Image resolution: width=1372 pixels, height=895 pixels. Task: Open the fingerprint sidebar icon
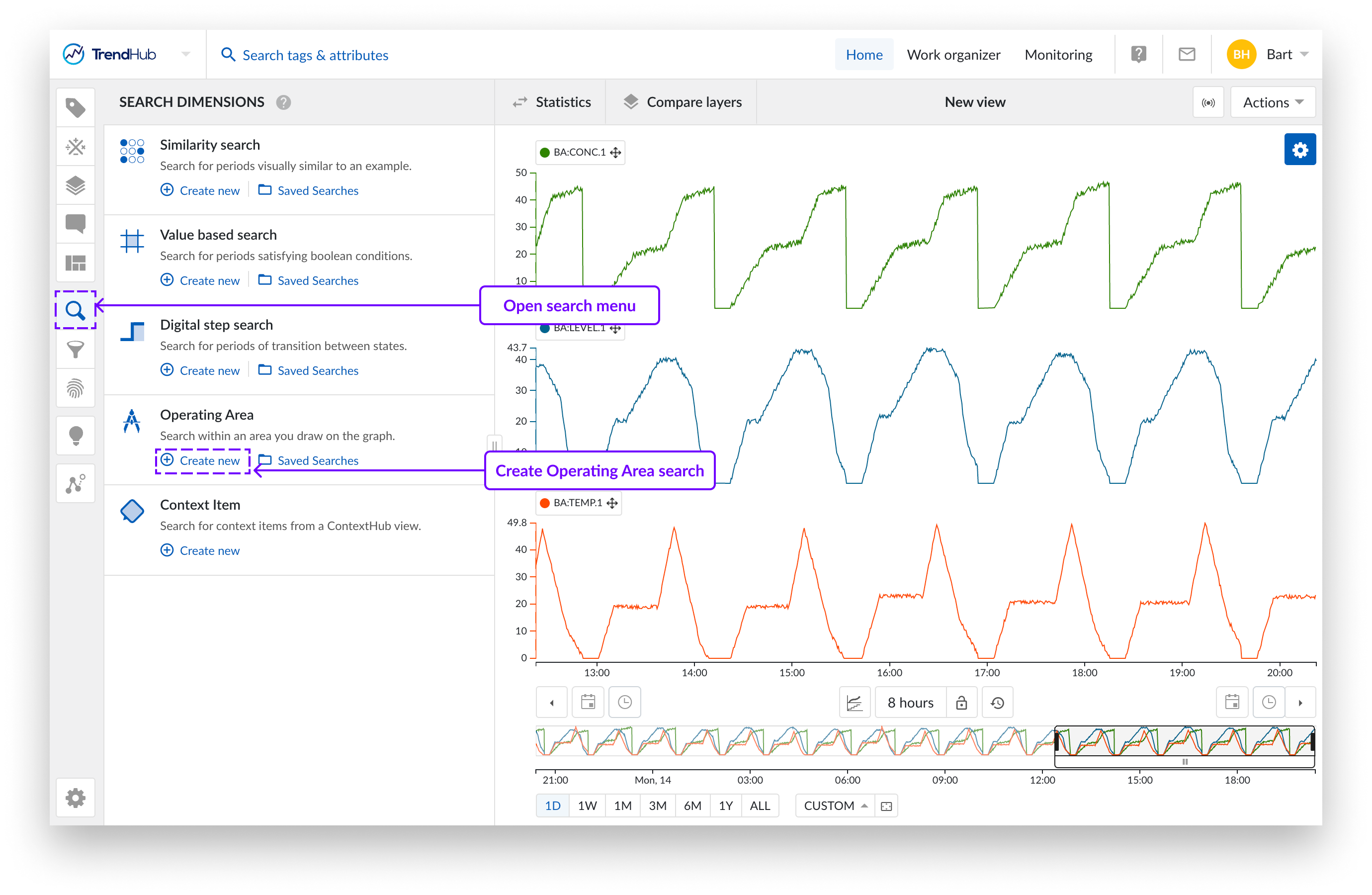(76, 389)
